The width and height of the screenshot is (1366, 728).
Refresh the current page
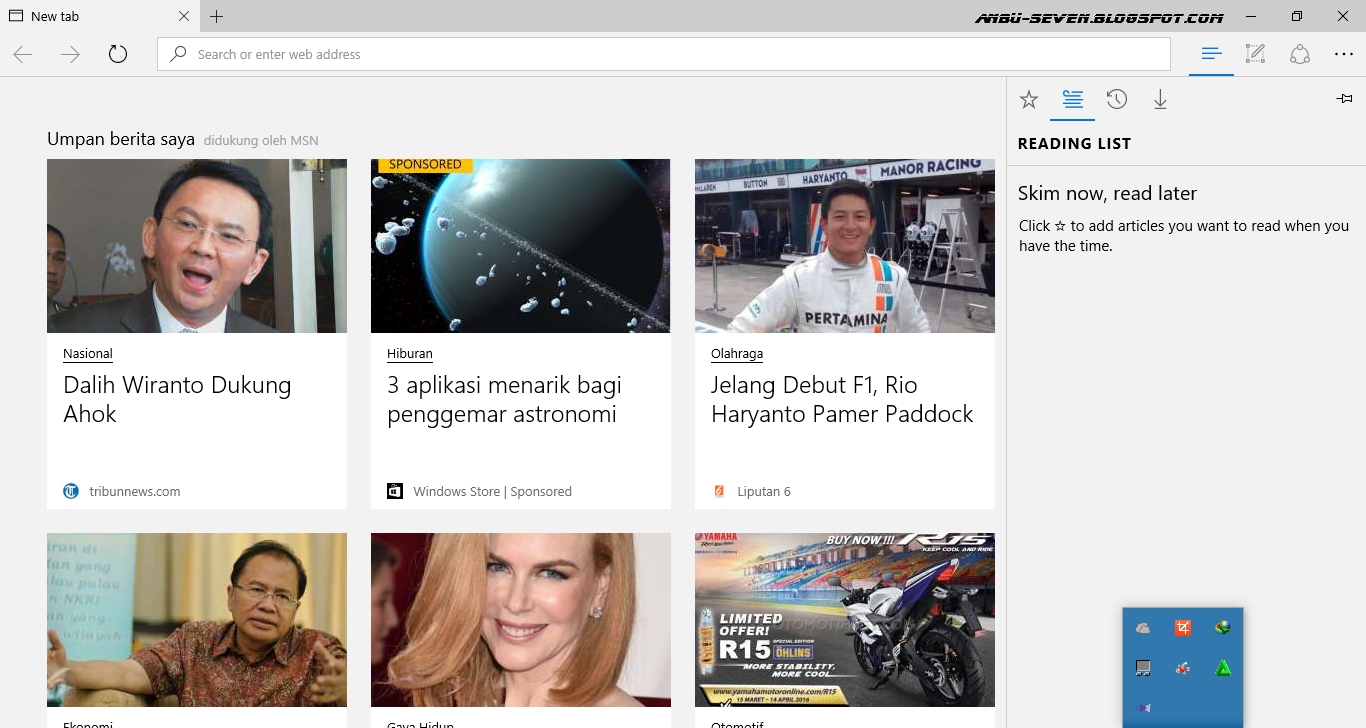pyautogui.click(x=118, y=54)
